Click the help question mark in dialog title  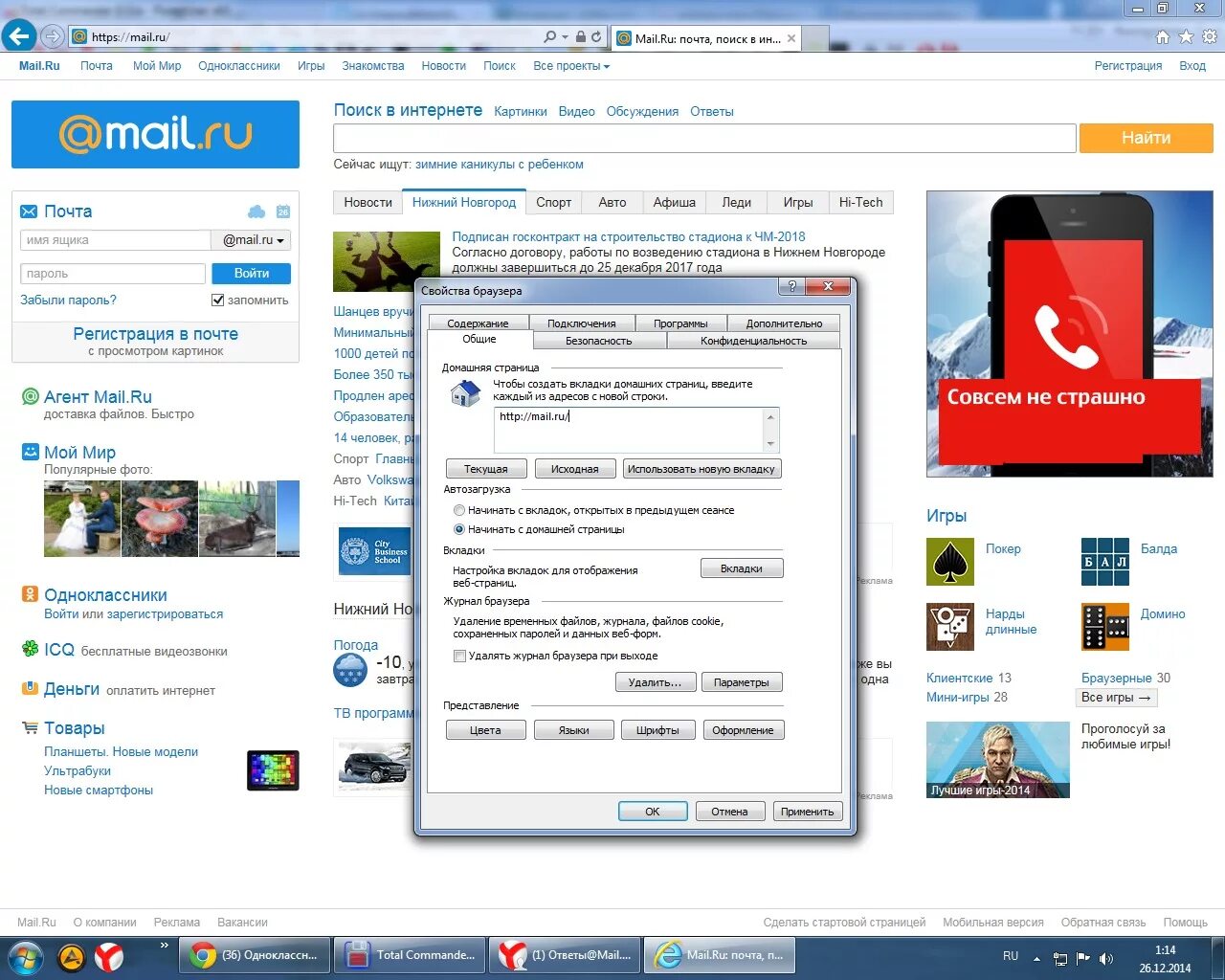(791, 286)
